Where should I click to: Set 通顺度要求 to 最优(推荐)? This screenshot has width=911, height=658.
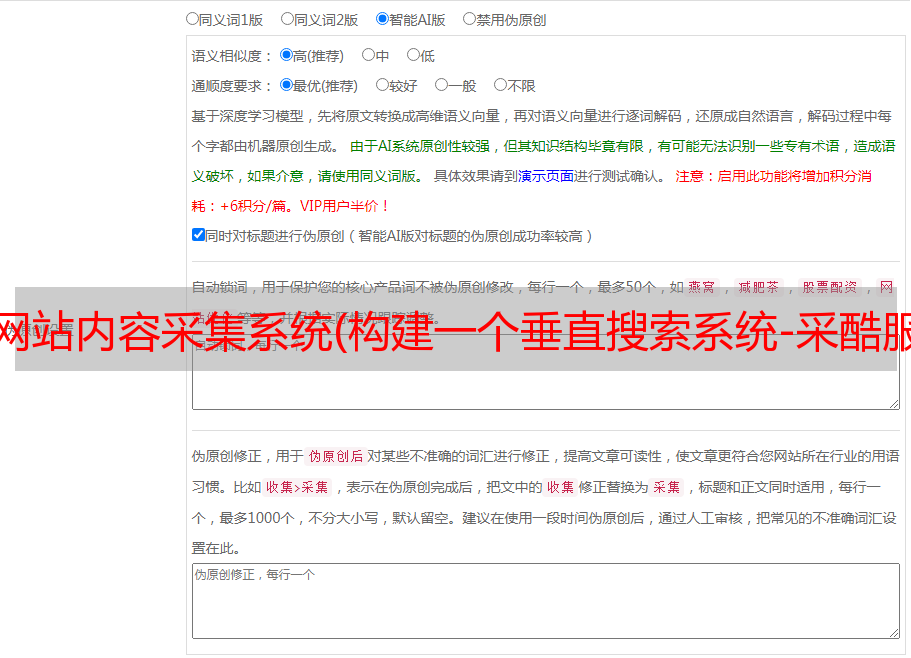point(286,85)
